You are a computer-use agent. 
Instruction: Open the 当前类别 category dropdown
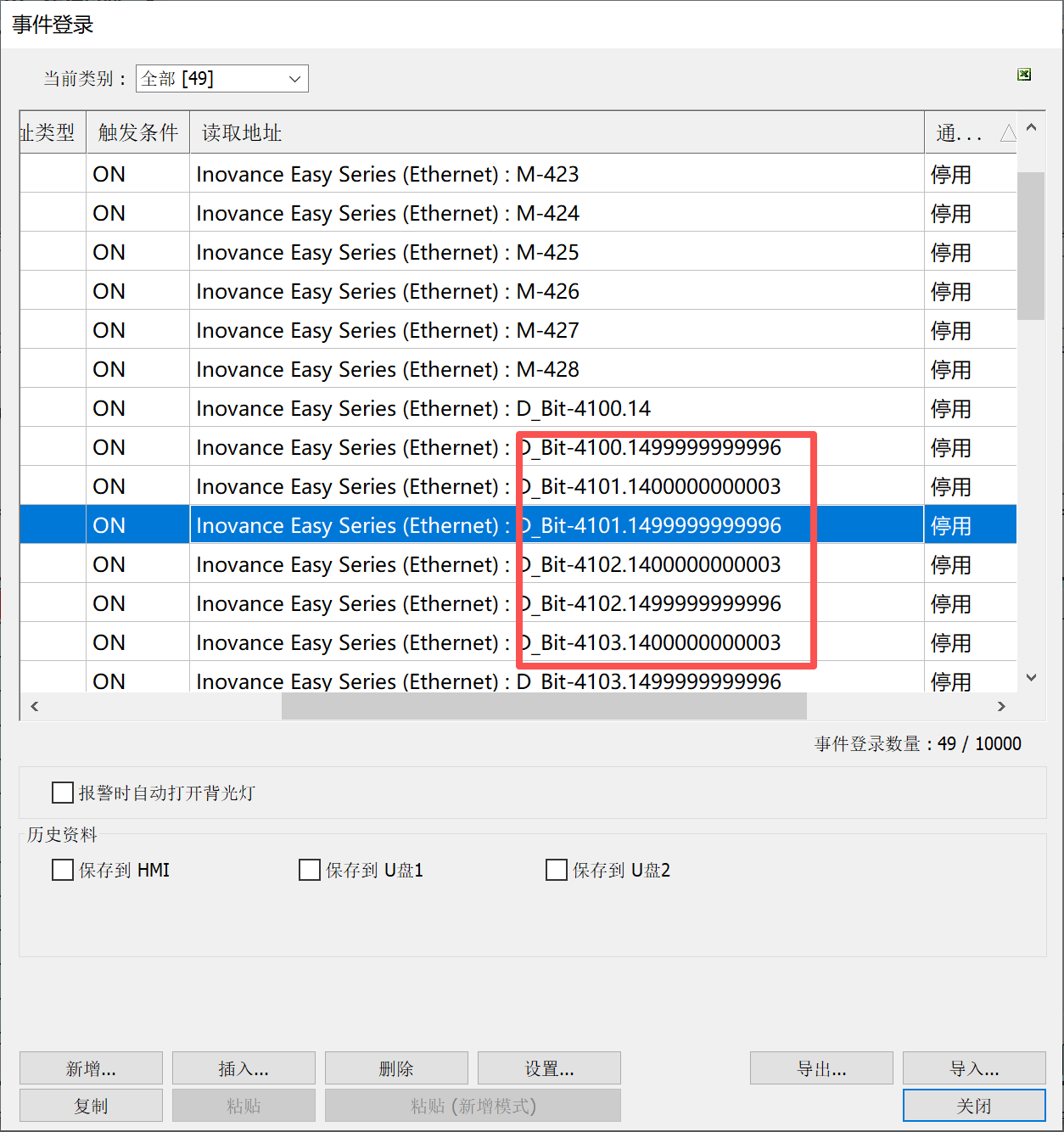click(x=222, y=79)
